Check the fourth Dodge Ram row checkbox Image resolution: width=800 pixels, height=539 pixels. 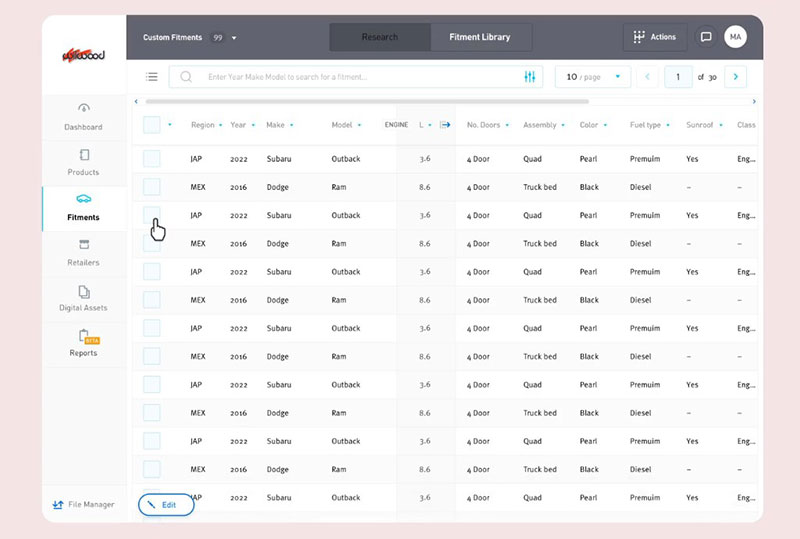tap(152, 356)
